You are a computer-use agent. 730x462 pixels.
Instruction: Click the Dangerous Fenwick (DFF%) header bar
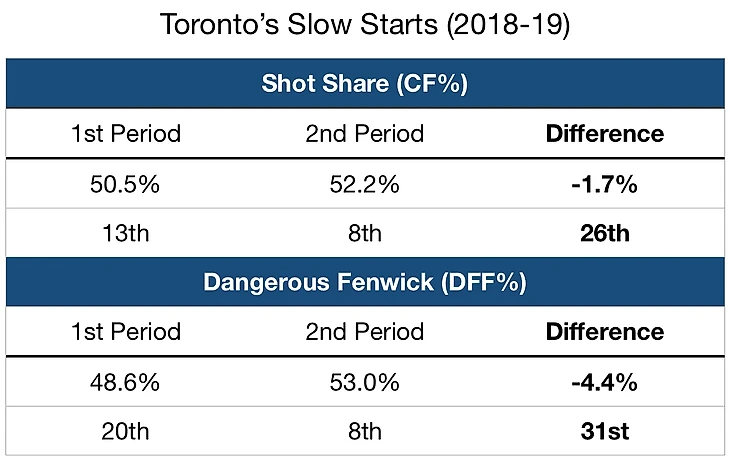[x=365, y=282]
